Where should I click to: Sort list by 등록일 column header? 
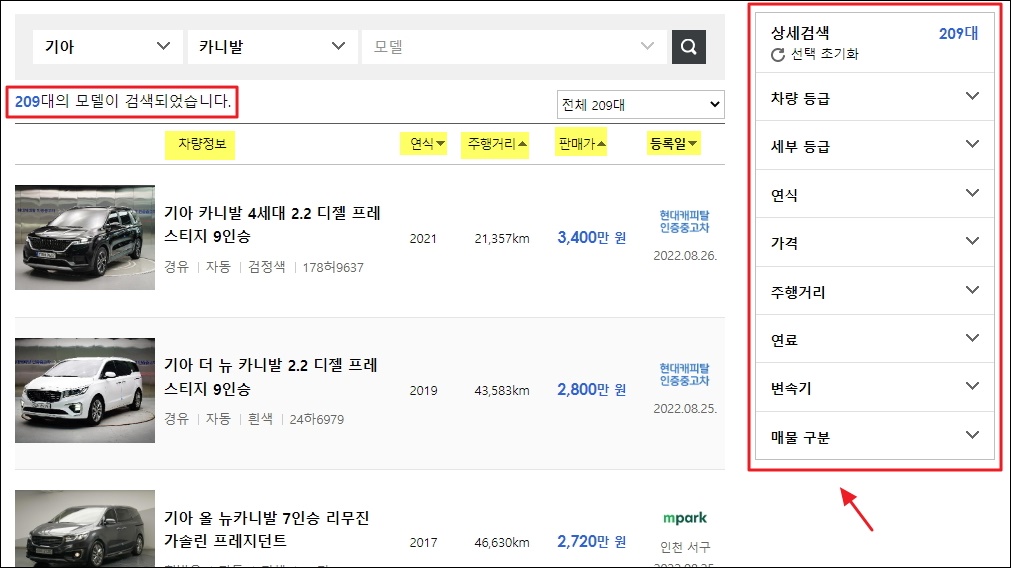click(x=673, y=144)
